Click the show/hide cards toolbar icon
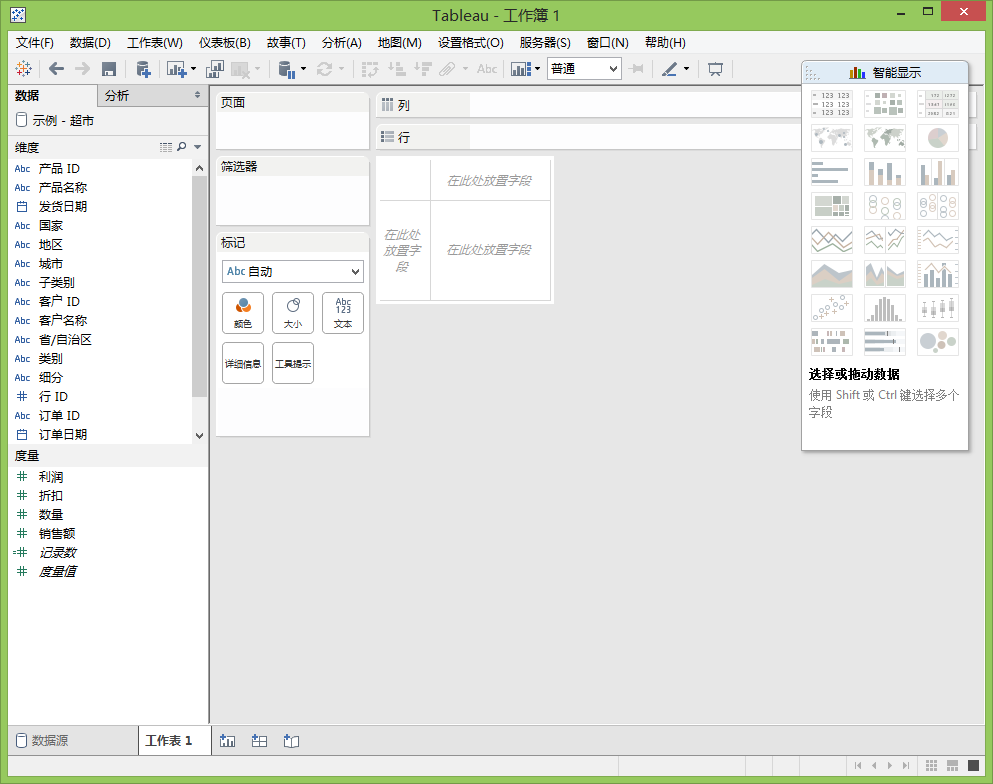 [x=521, y=68]
